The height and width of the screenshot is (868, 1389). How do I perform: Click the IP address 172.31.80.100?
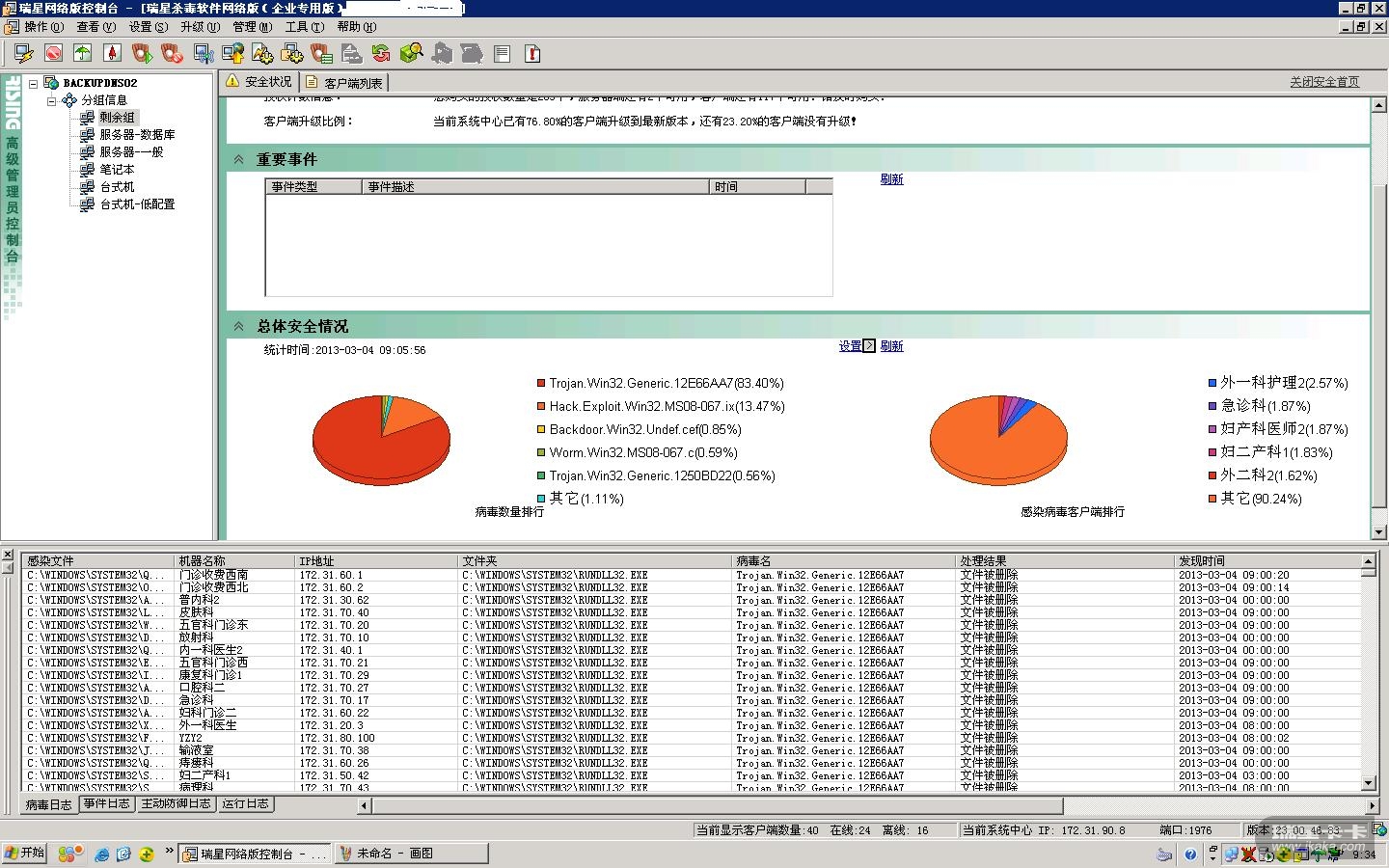pos(337,738)
